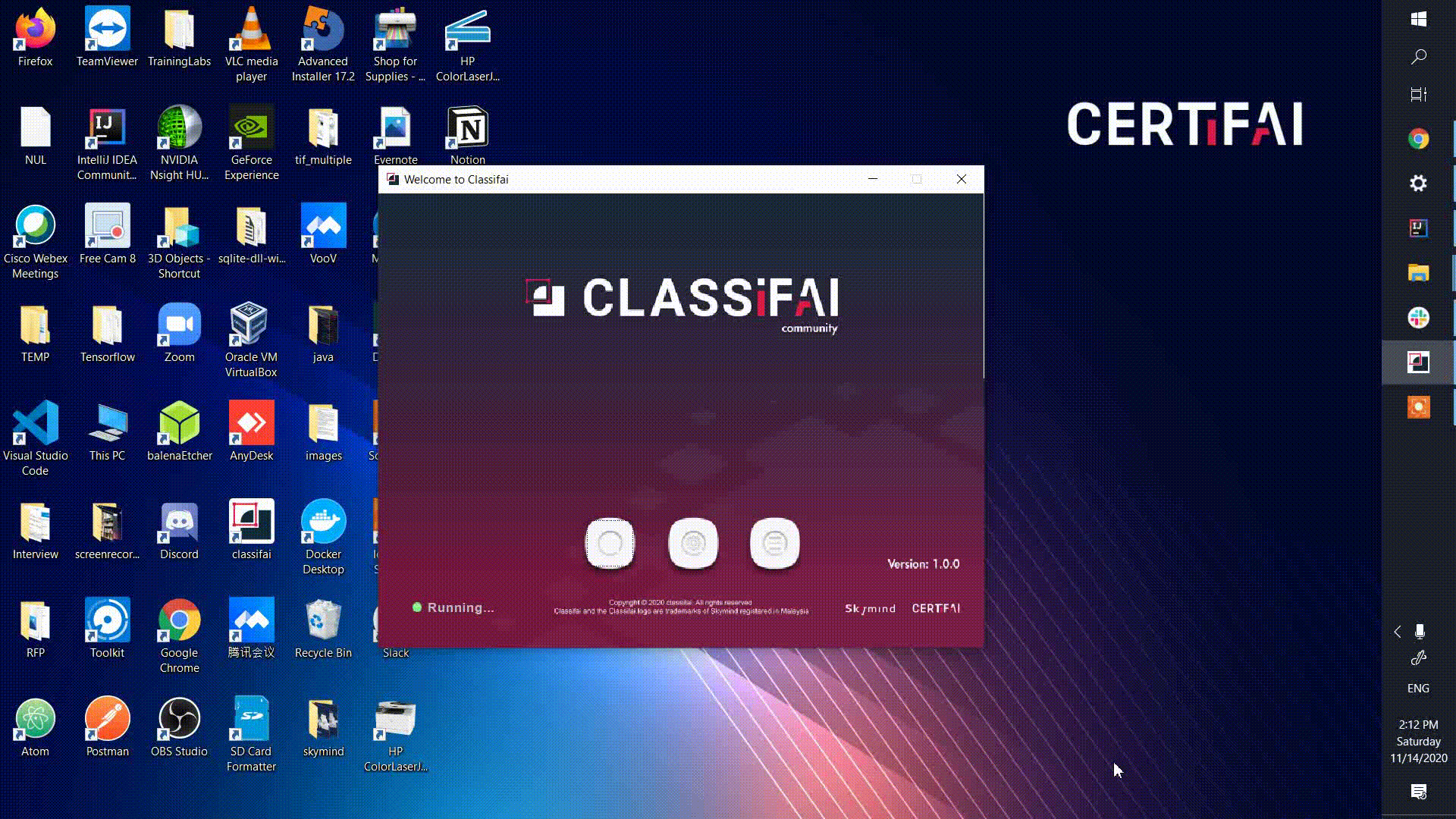
Task: Click the Running status indicator
Action: [453, 607]
